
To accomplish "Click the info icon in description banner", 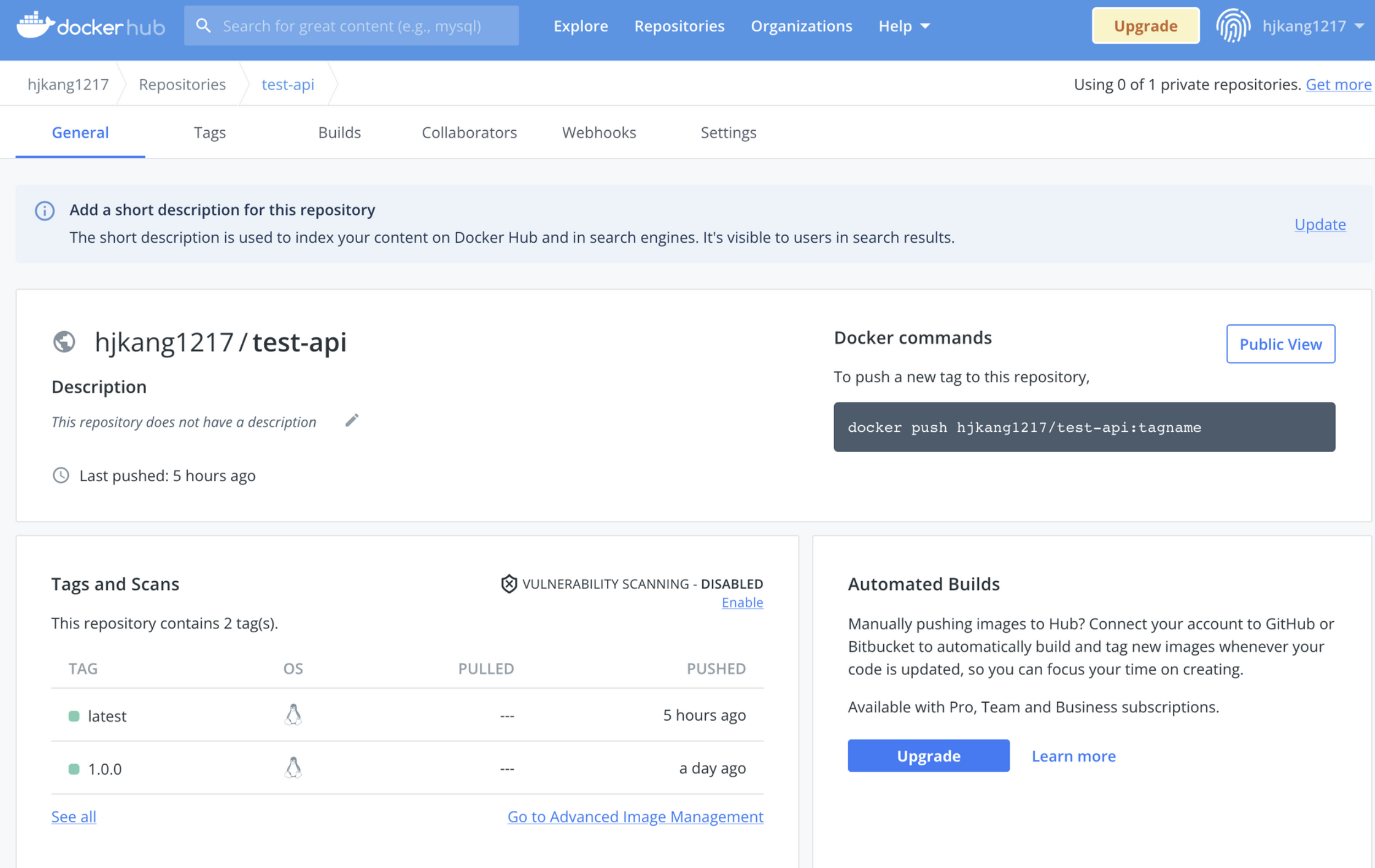I will (45, 210).
